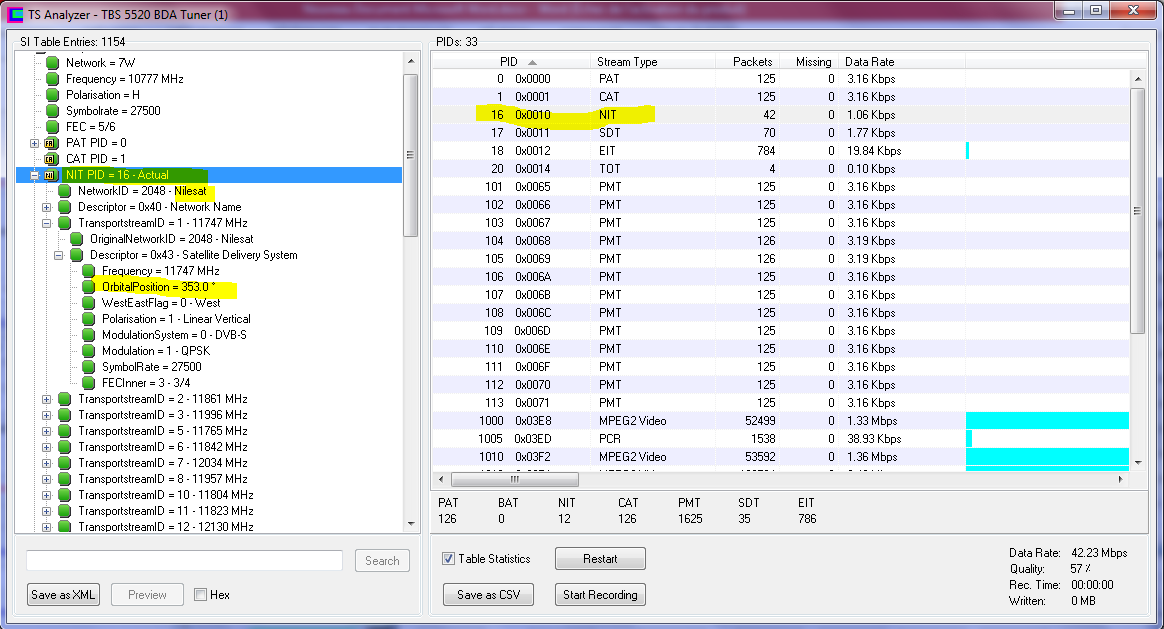
Task: Collapse the Satellite Delivery System descriptor
Action: (x=59, y=255)
